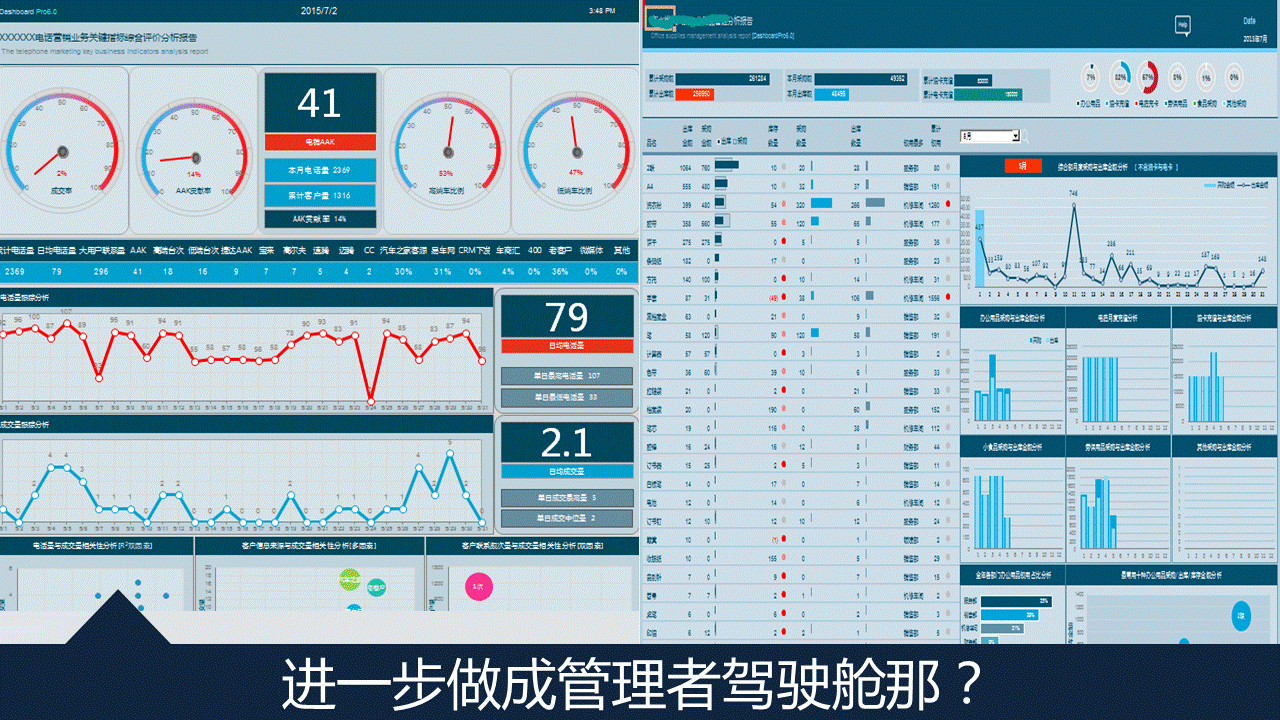The height and width of the screenshot is (720, 1280).
Task: Click the red dot in 1556 row
Action: [x=947, y=297]
